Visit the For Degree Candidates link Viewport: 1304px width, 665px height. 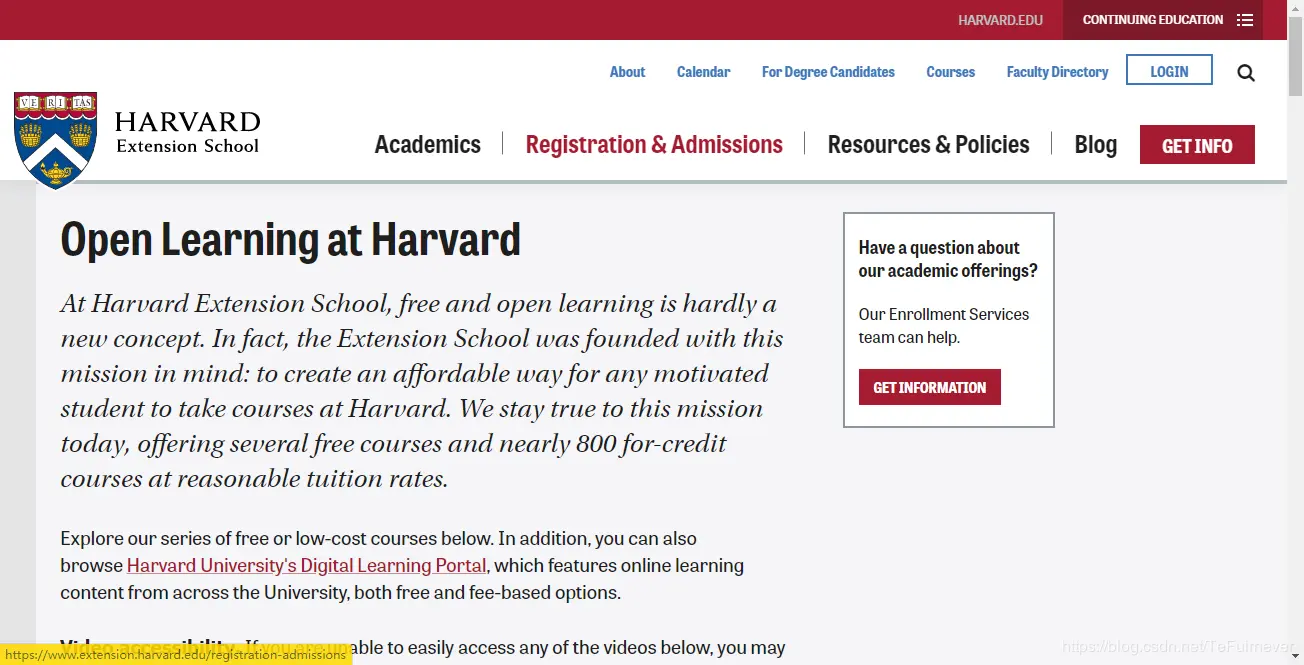pos(828,72)
